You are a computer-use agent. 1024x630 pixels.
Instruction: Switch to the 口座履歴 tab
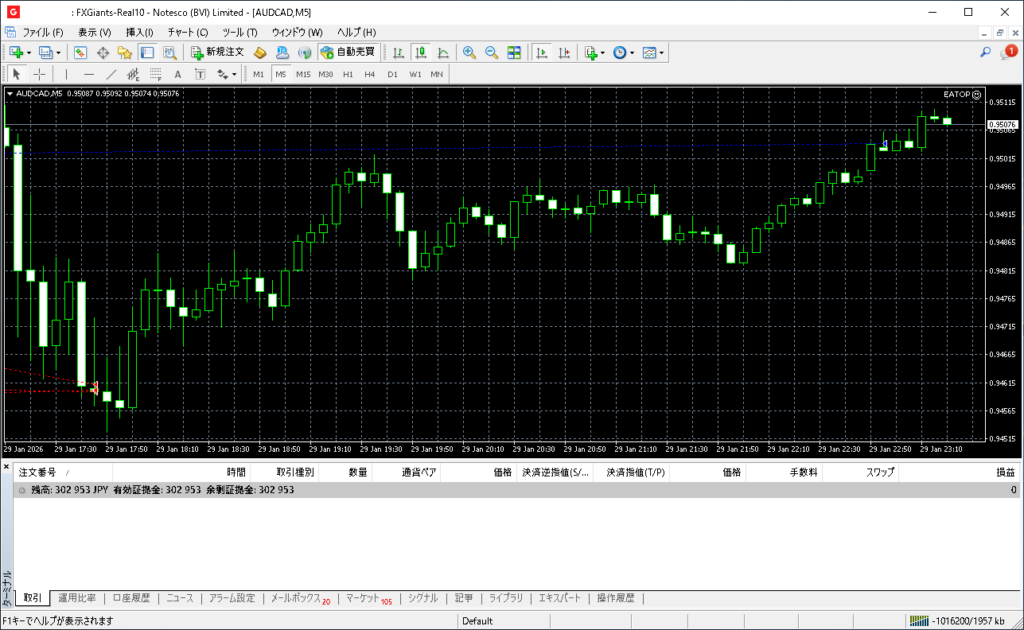(x=131, y=598)
